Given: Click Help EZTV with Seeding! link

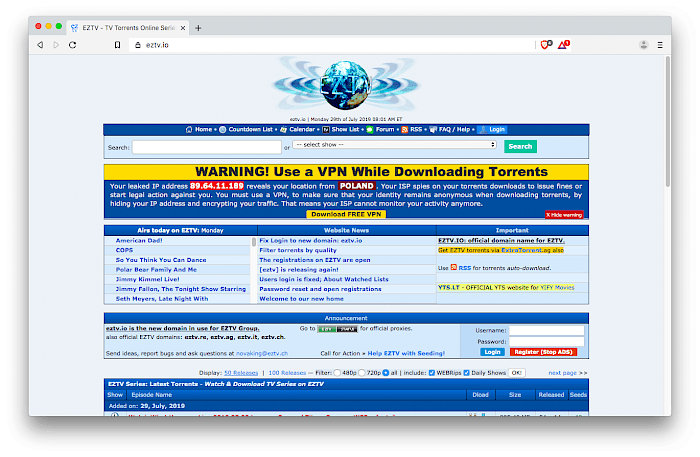Looking at the screenshot, I should [x=406, y=353].
